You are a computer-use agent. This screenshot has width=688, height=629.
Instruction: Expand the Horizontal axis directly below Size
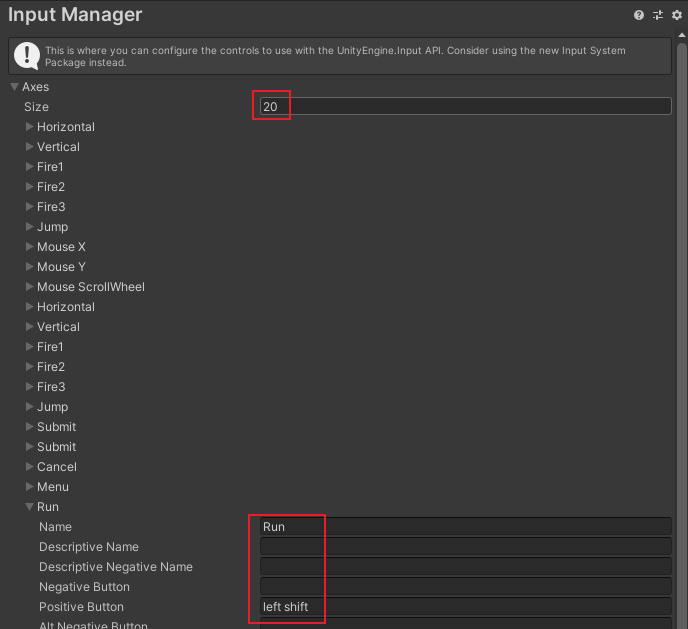tap(29, 127)
